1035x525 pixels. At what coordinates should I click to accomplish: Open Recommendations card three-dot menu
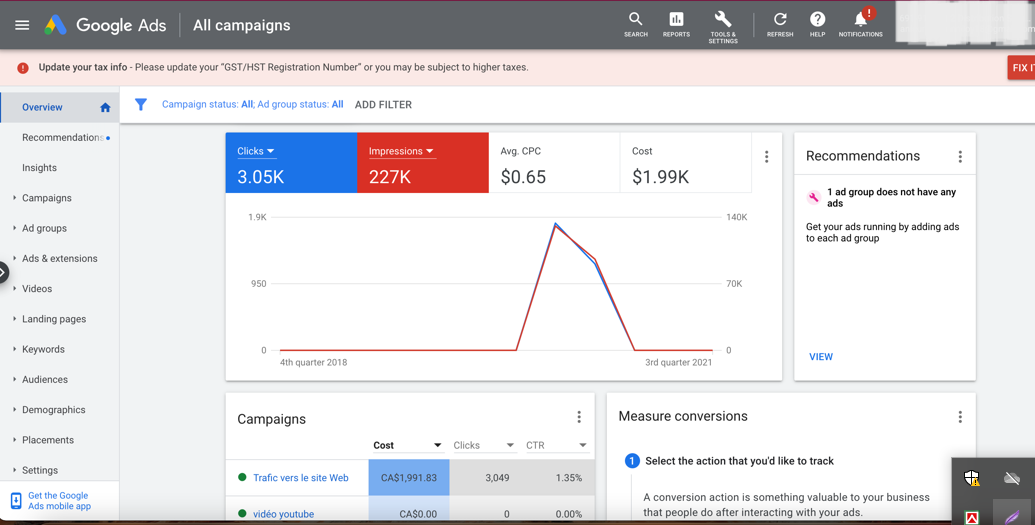click(960, 157)
